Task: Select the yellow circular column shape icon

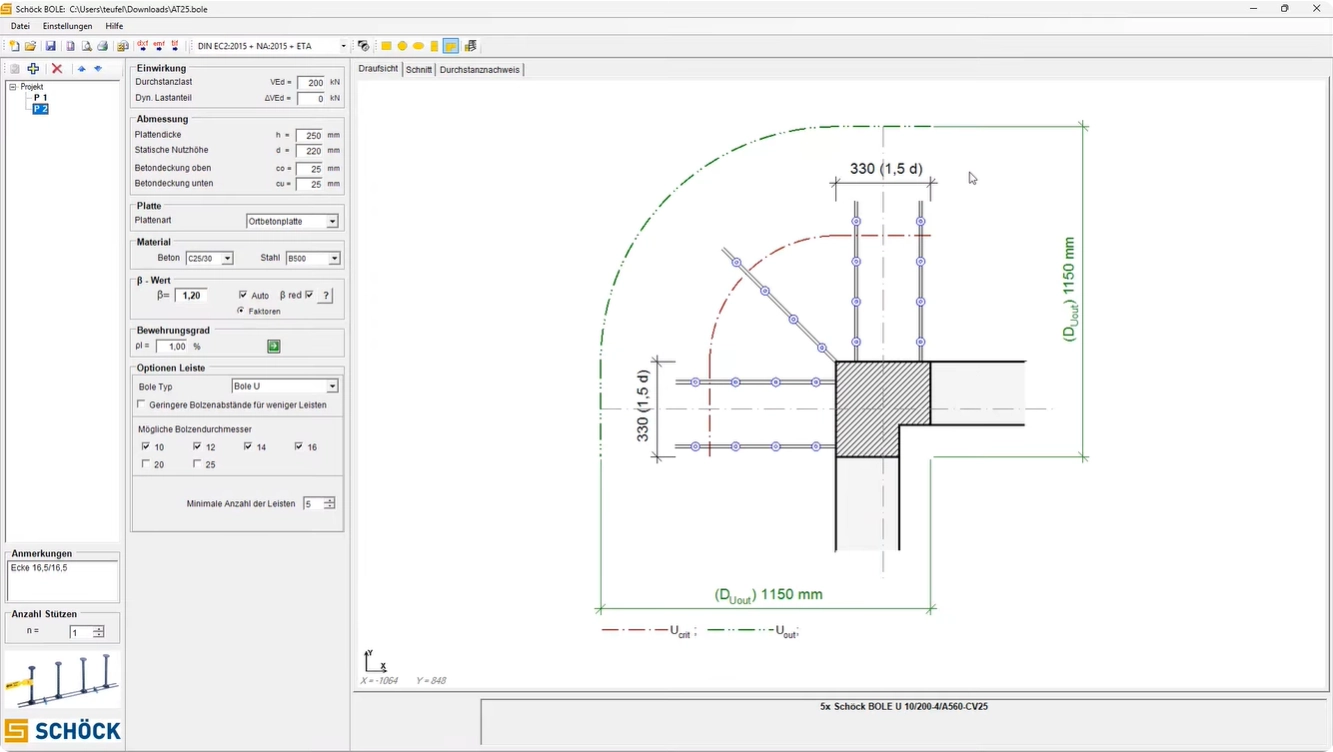Action: (x=402, y=46)
